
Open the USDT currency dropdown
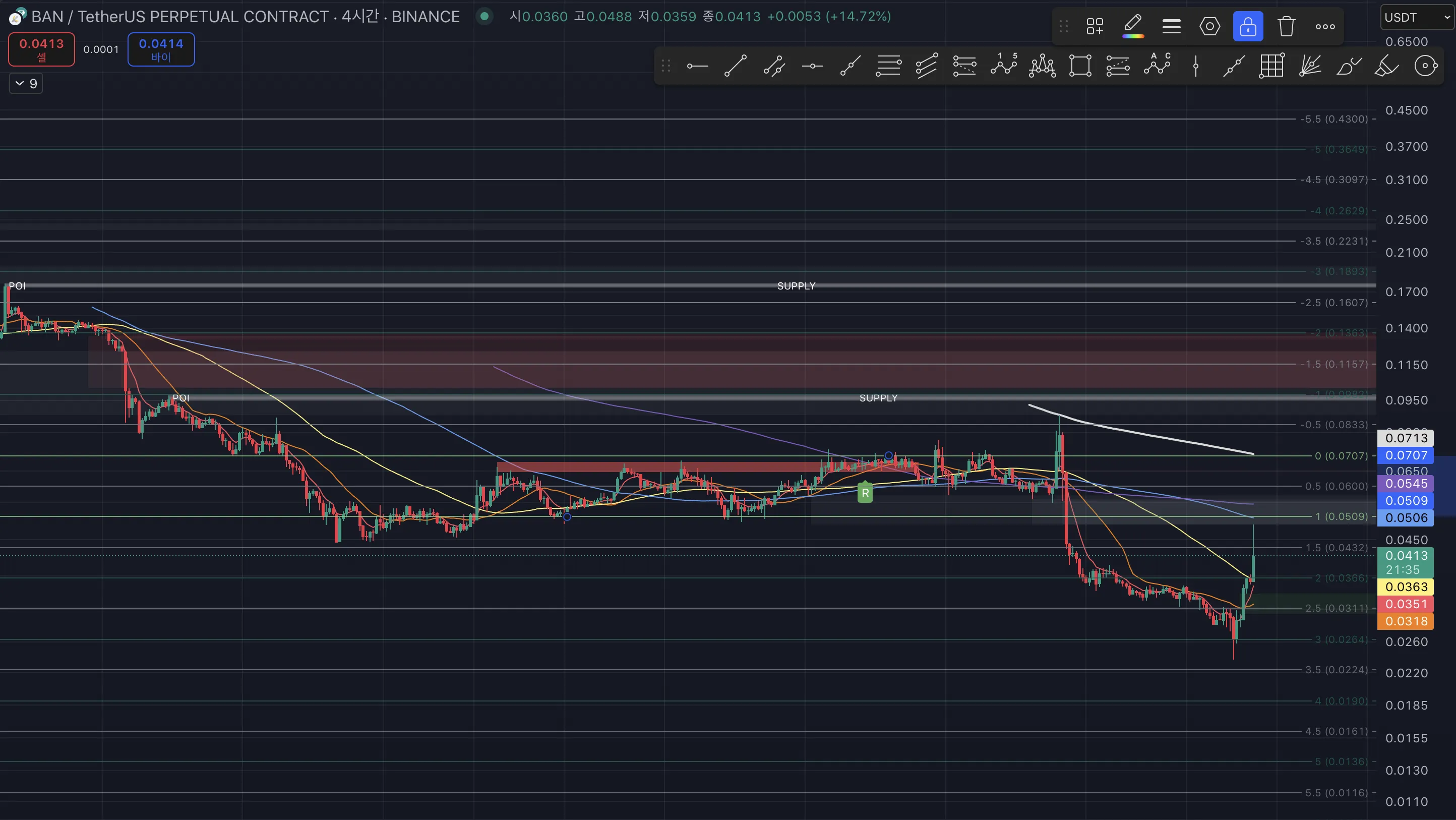click(1417, 18)
